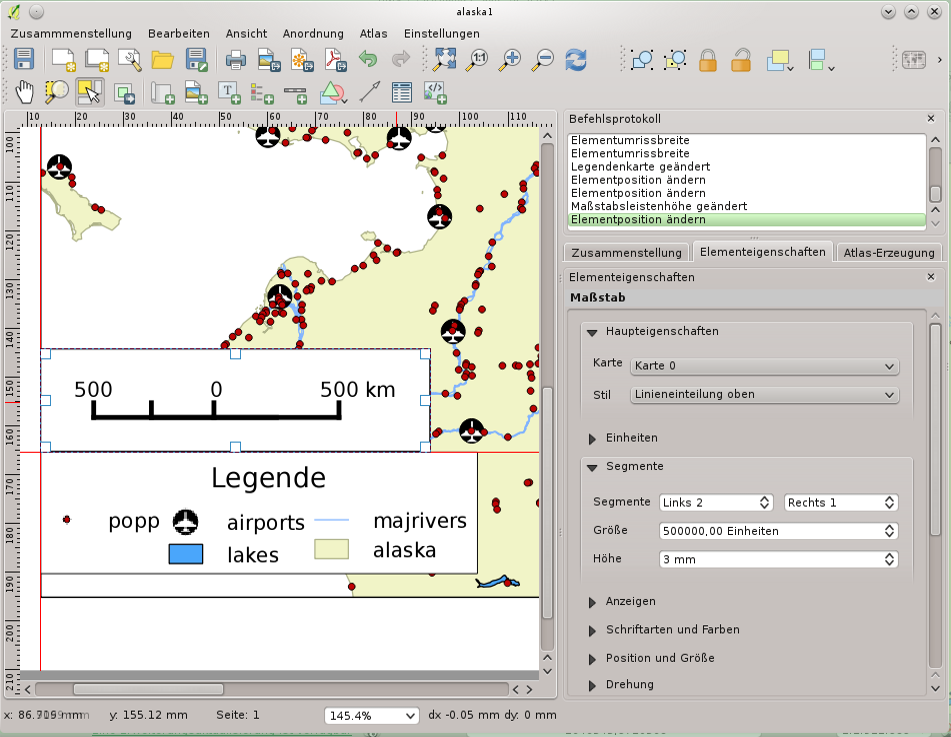
Task: Click the Save project icon
Action: [24, 59]
